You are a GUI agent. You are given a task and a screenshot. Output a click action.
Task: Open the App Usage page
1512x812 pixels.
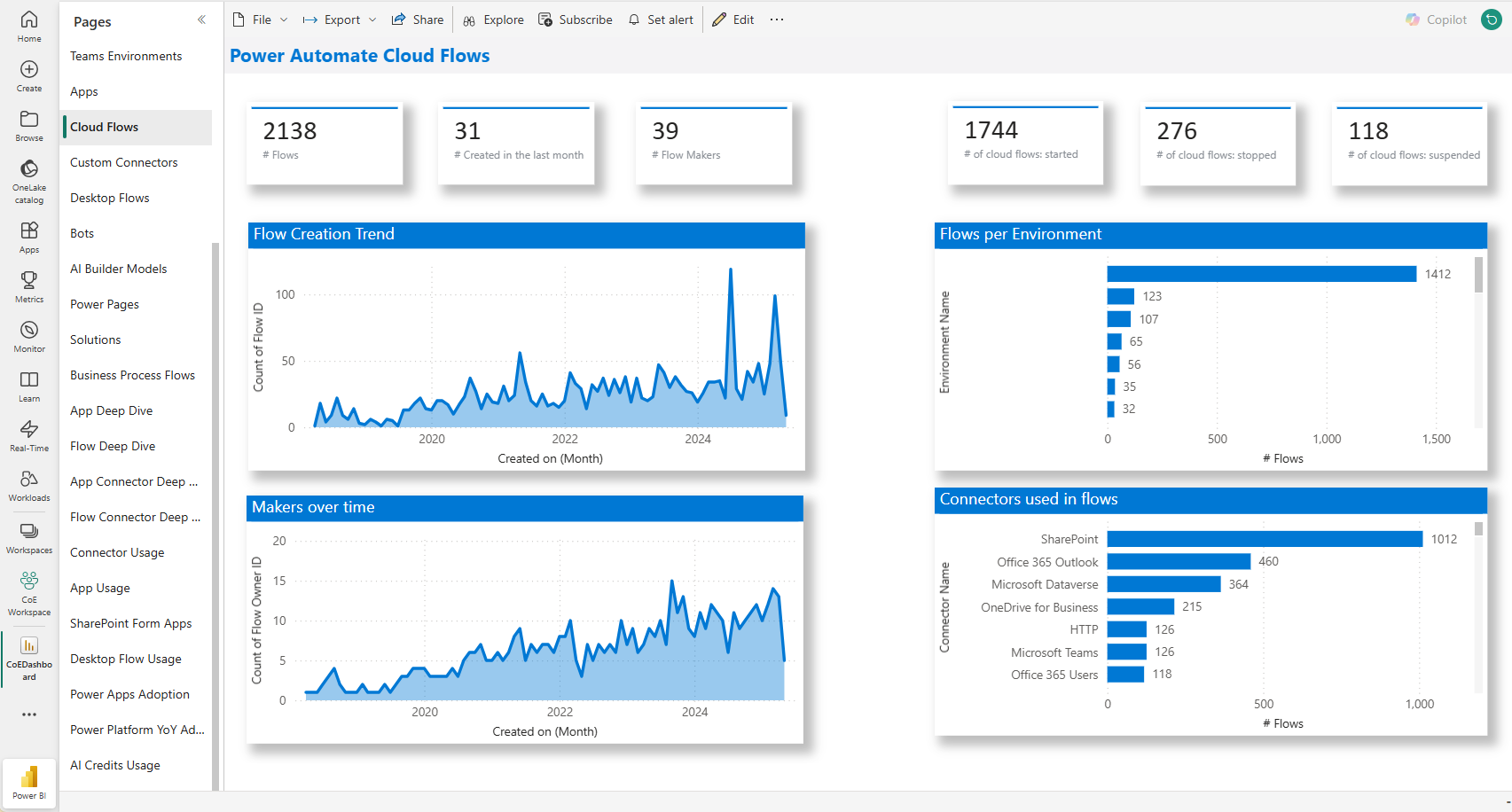[x=136, y=588]
